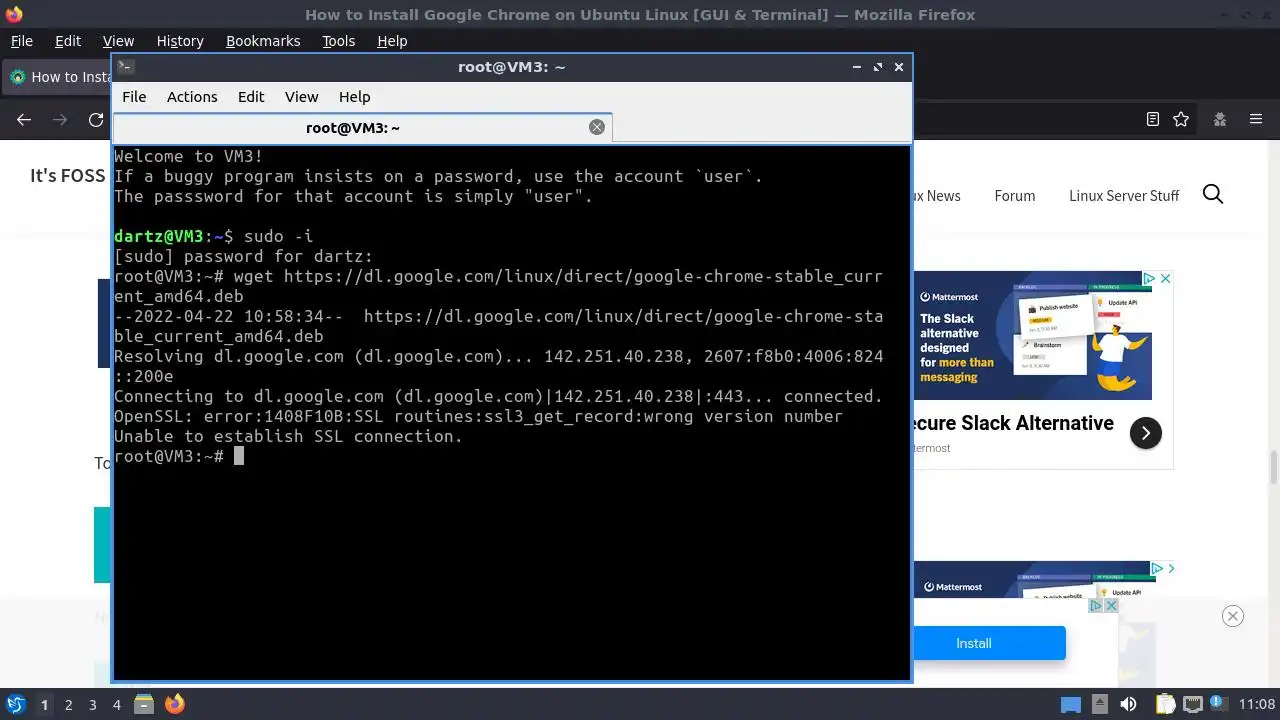Select the 'How to Install' Firefox tab
1280x720 pixels.
pyautogui.click(x=58, y=77)
